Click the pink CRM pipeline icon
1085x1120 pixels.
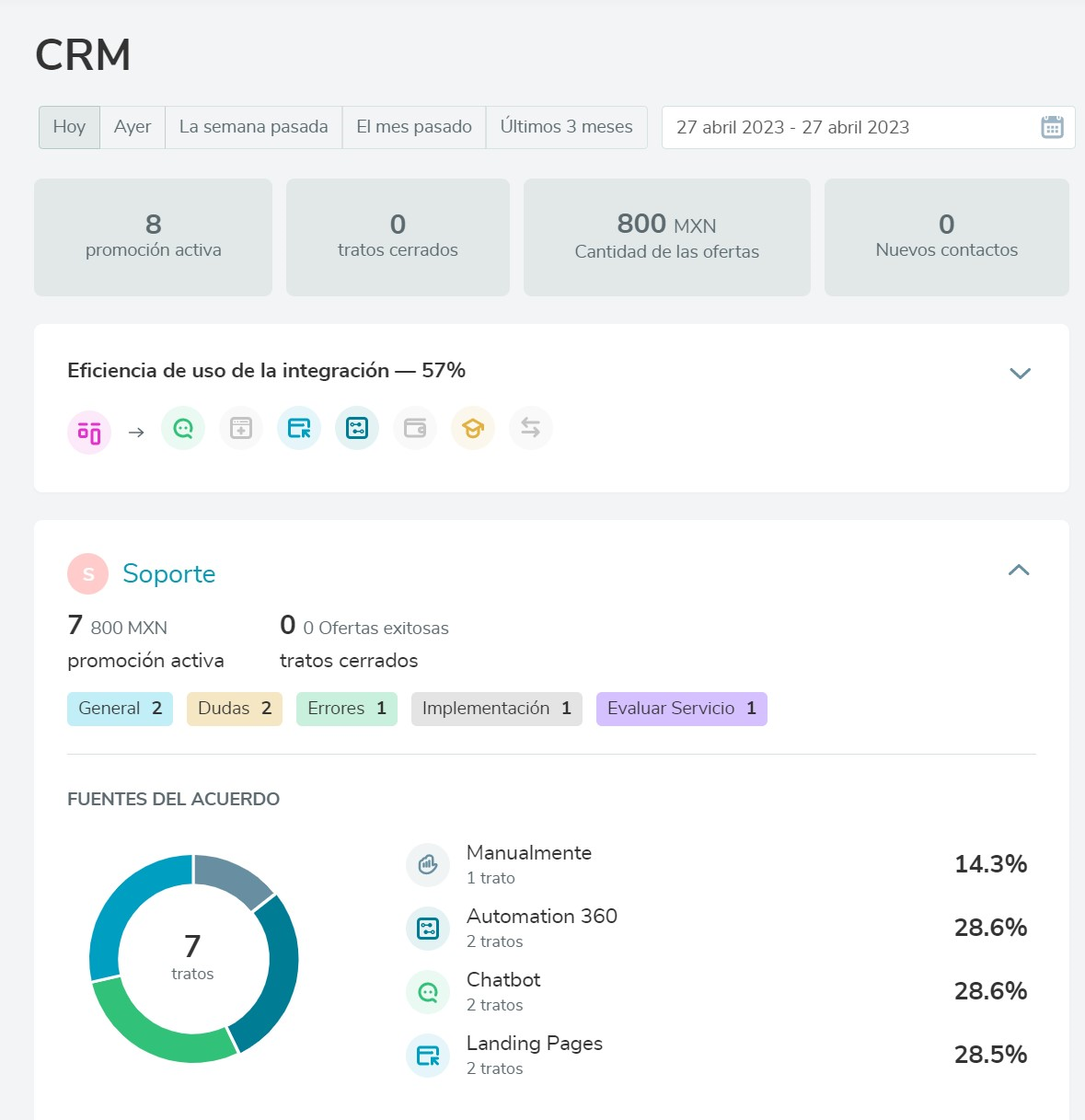[x=89, y=432]
